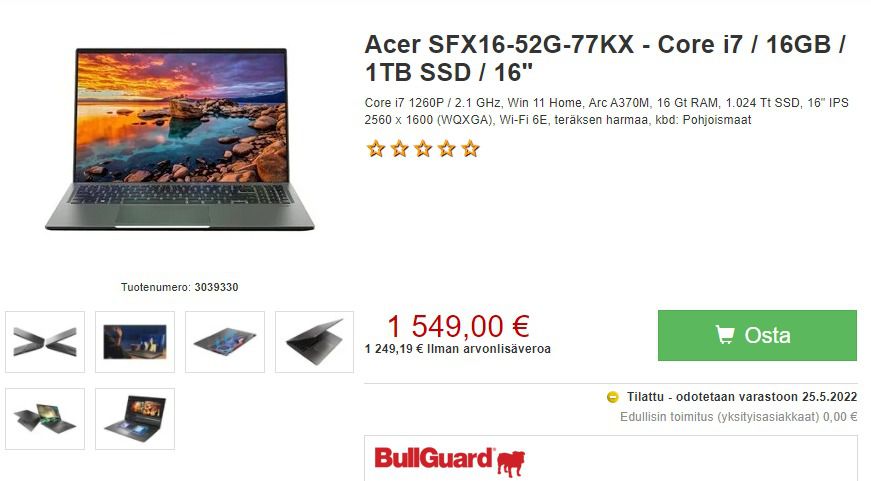Click the third rating star

(x=423, y=149)
